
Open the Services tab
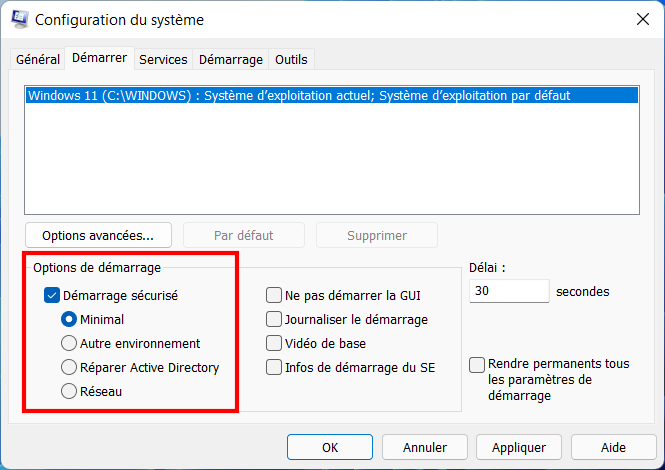(163, 59)
